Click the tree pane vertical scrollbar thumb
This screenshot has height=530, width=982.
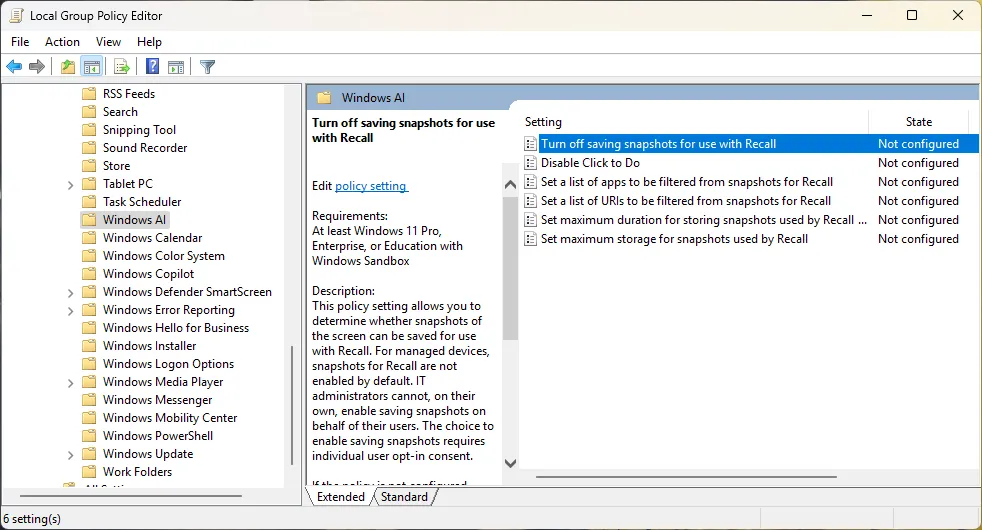pyautogui.click(x=292, y=405)
